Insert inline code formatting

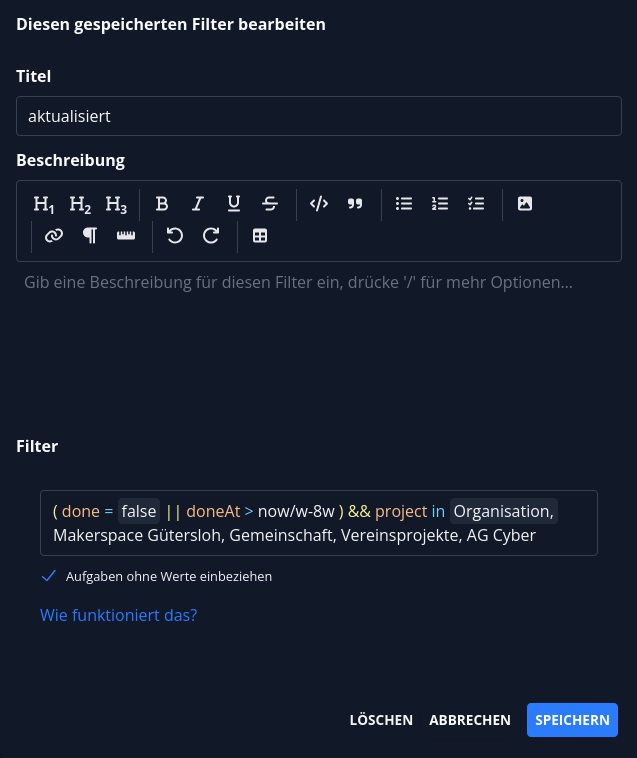coord(319,204)
